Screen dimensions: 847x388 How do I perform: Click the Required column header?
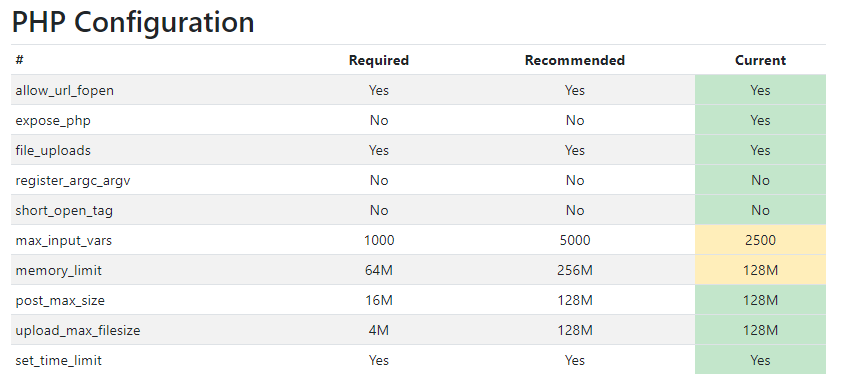(379, 60)
